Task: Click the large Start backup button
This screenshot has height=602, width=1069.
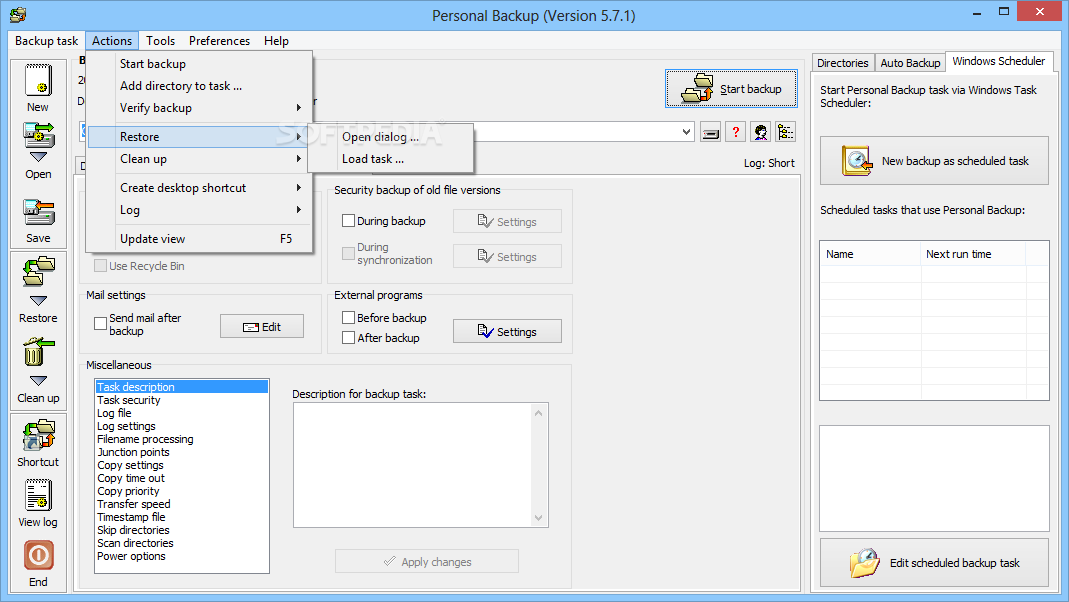Action: pyautogui.click(x=731, y=89)
